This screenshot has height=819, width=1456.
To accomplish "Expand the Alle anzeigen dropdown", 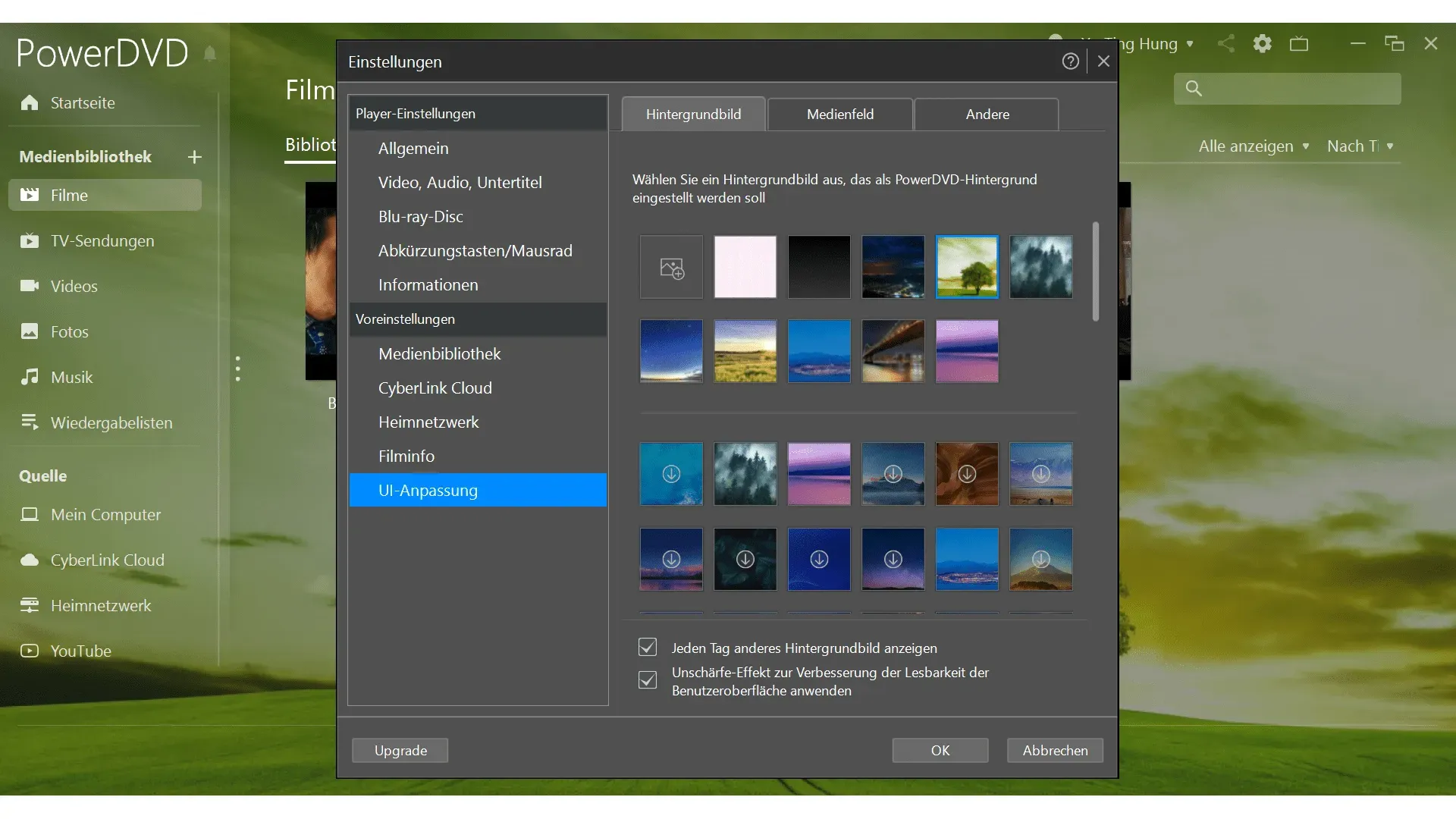I will pyautogui.click(x=1254, y=146).
